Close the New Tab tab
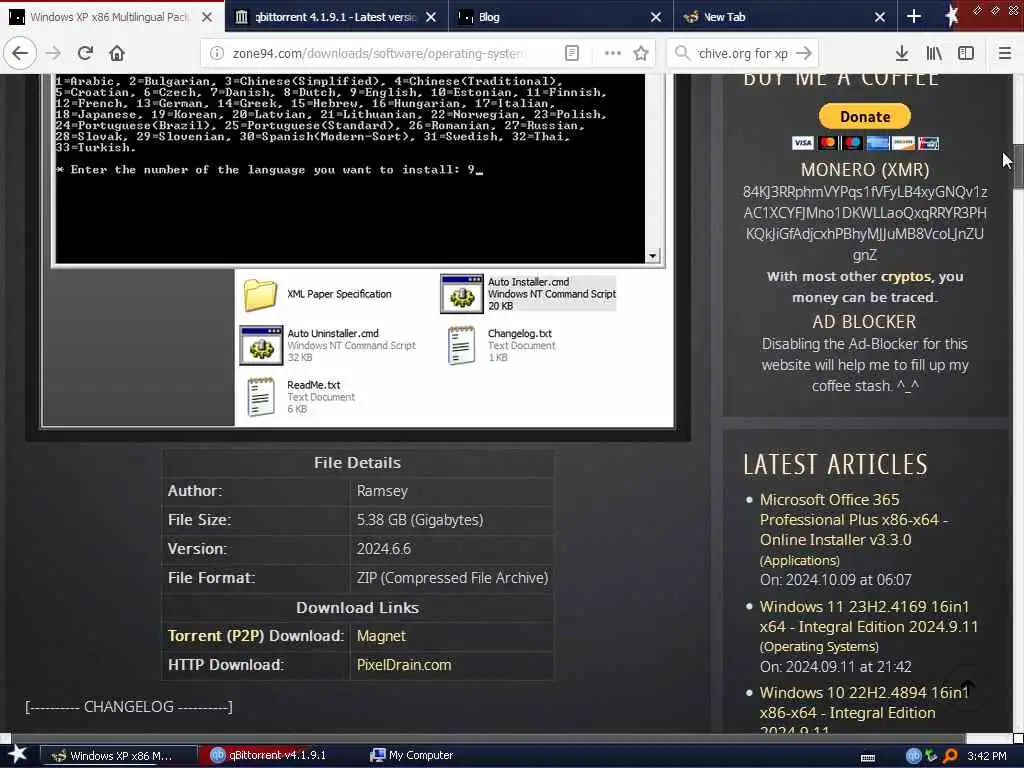The image size is (1024, 768). pos(880,17)
